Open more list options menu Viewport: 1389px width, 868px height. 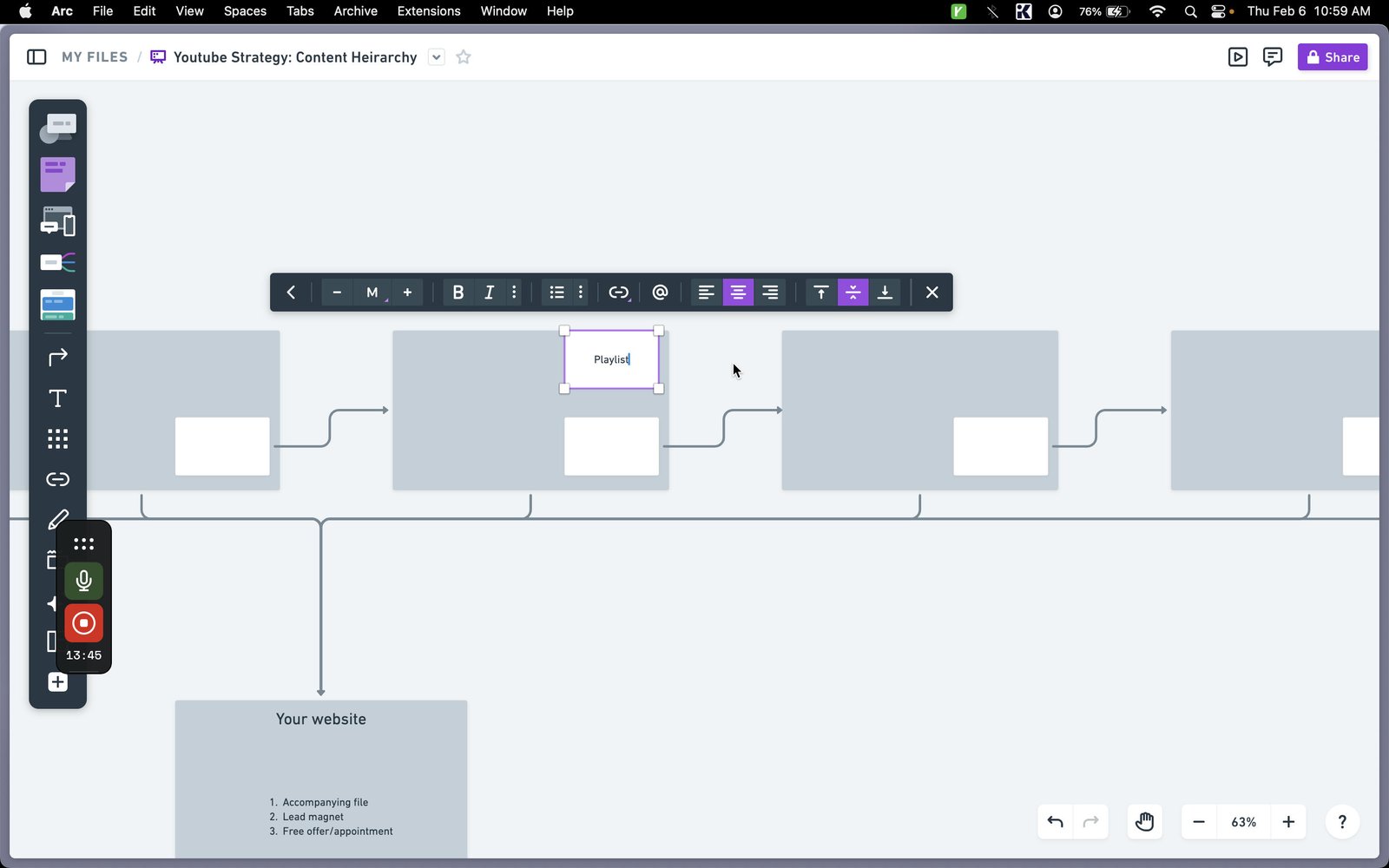click(581, 293)
